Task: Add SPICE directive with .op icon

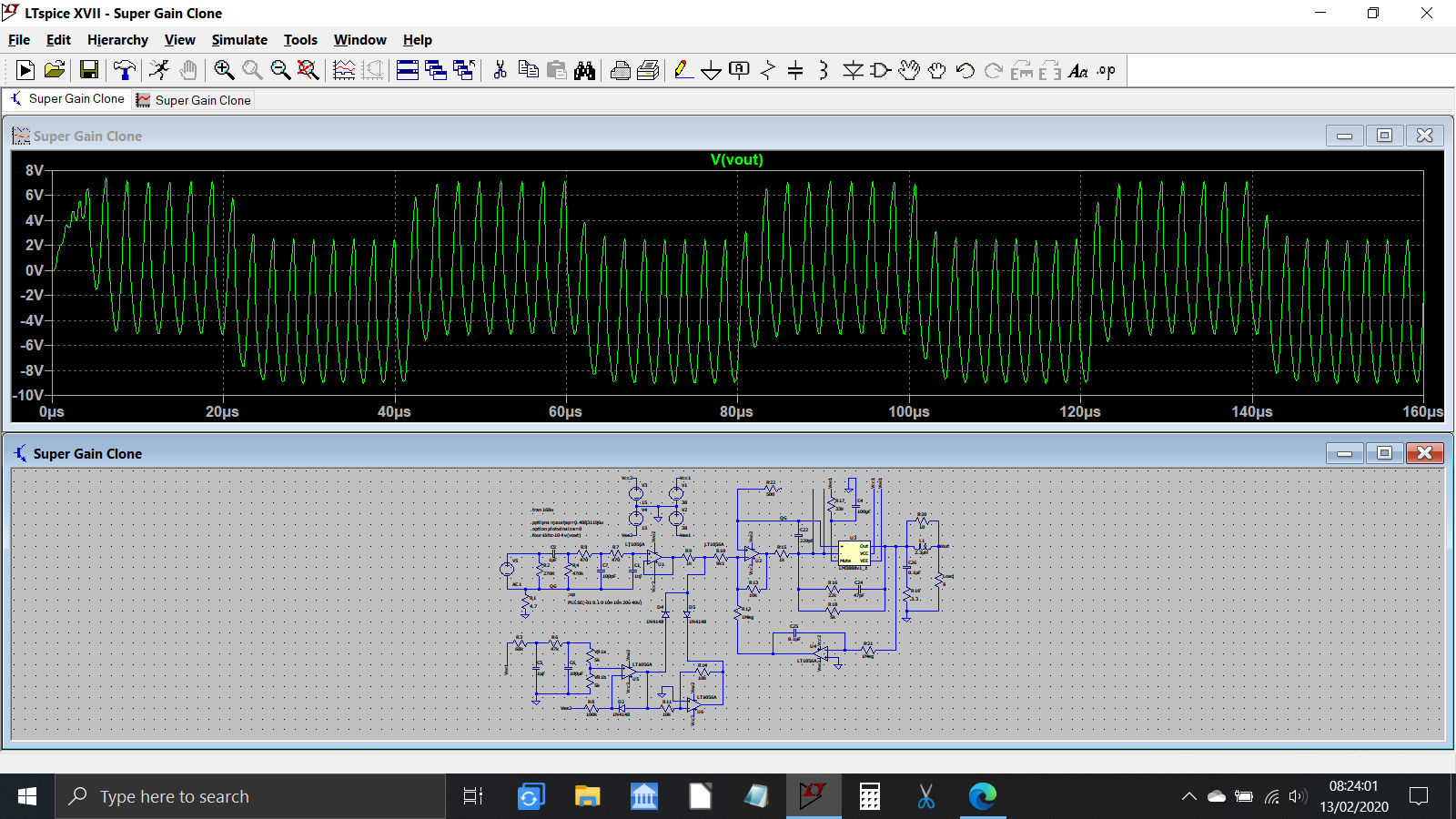Action: click(x=1107, y=70)
